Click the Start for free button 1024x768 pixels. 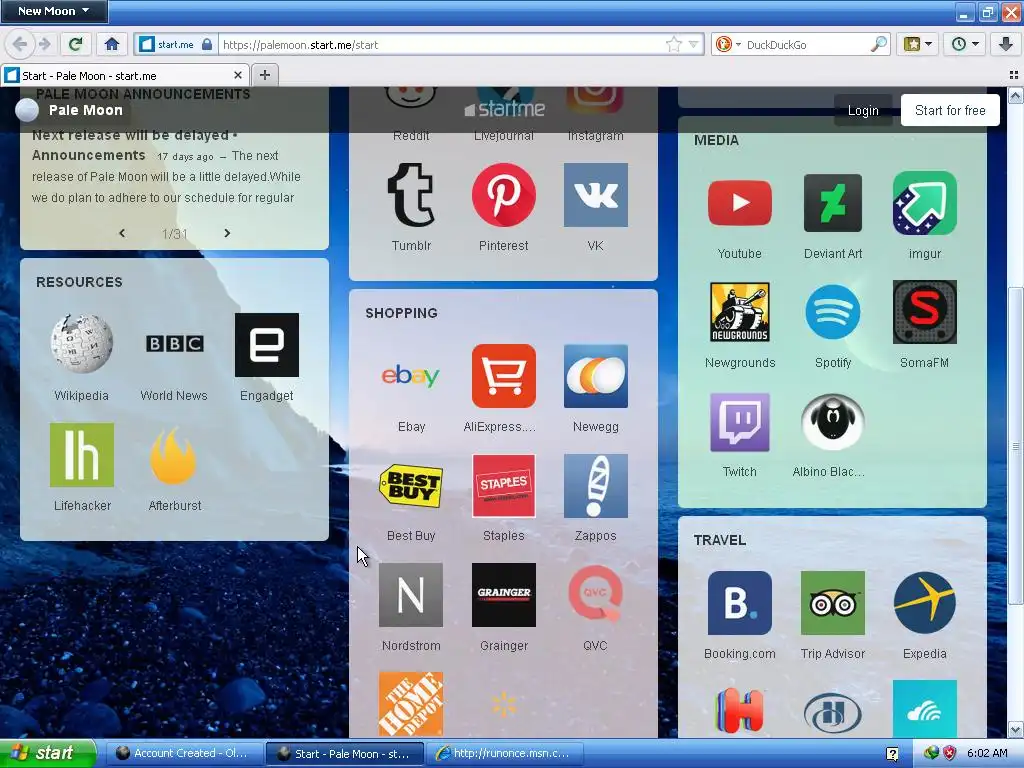click(950, 110)
